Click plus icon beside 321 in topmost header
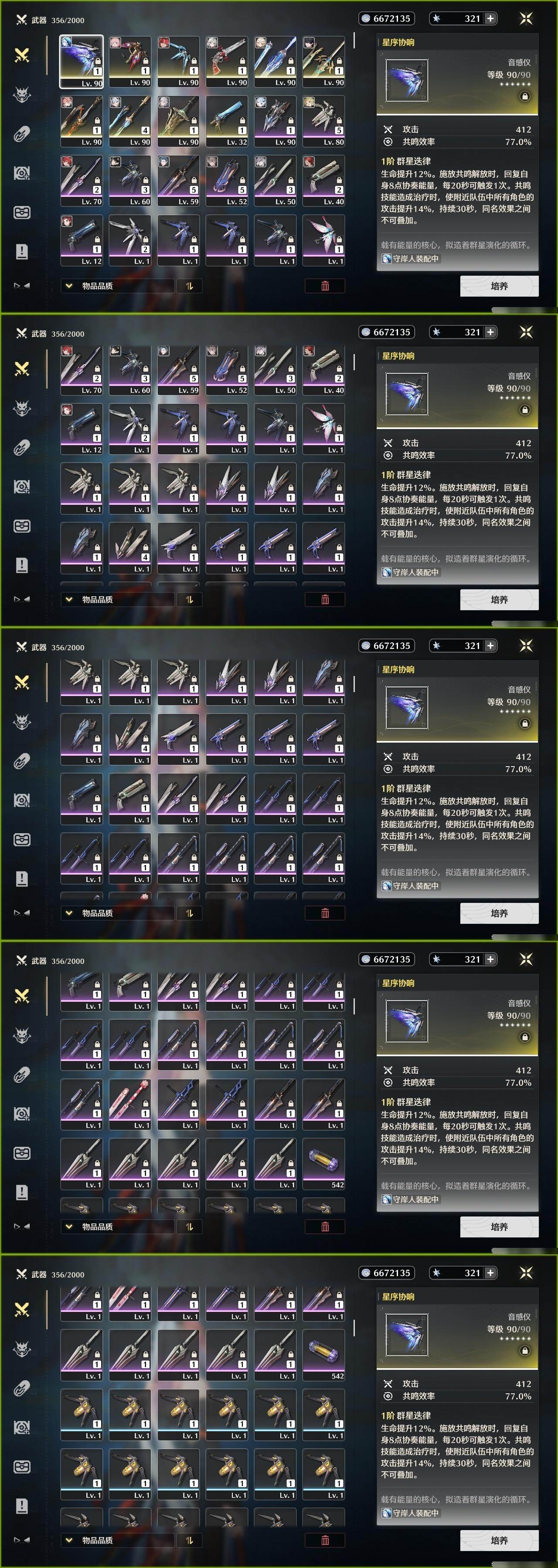Screen dimensions: 558x1568 (490, 19)
